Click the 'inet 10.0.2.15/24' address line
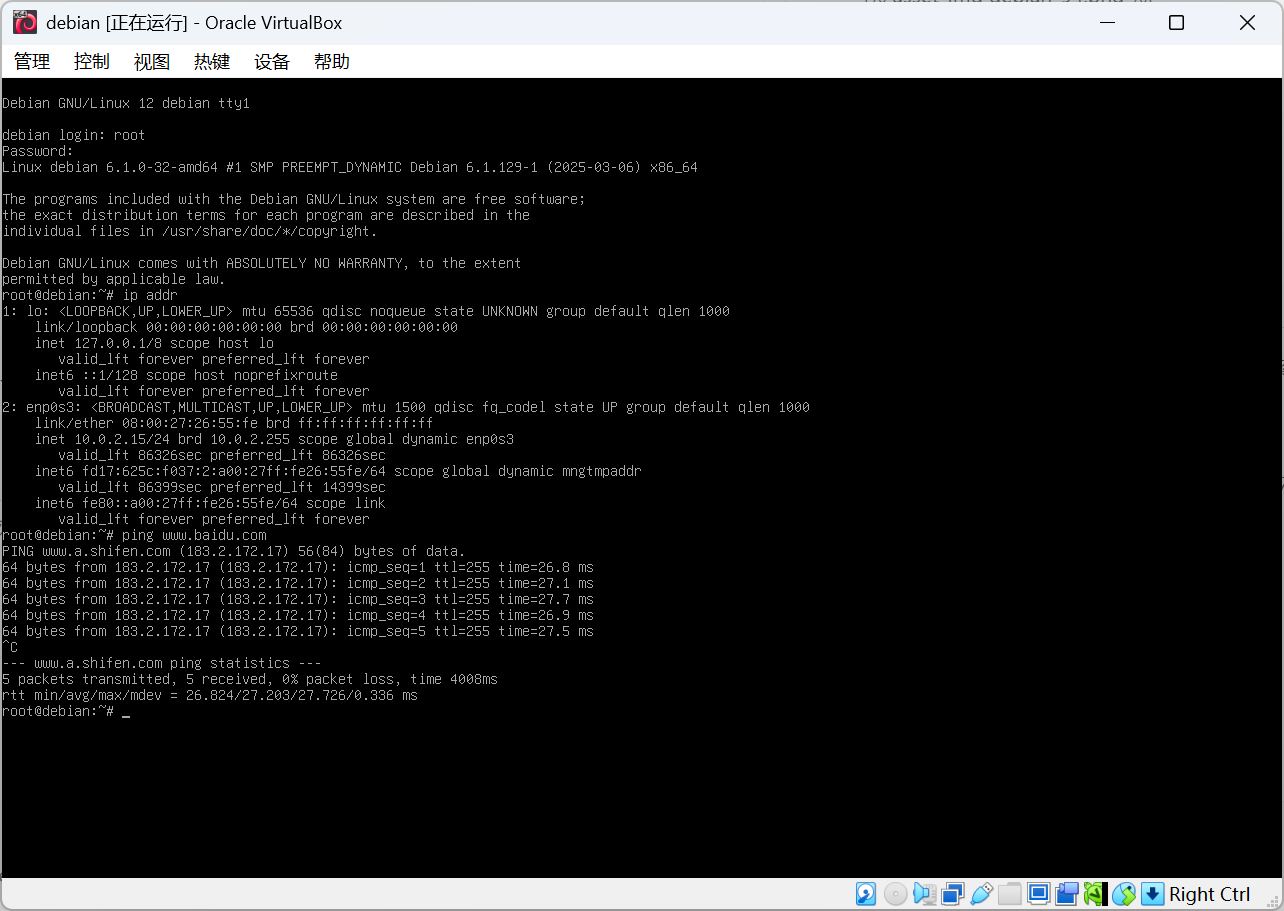Image resolution: width=1284 pixels, height=911 pixels. (274, 439)
